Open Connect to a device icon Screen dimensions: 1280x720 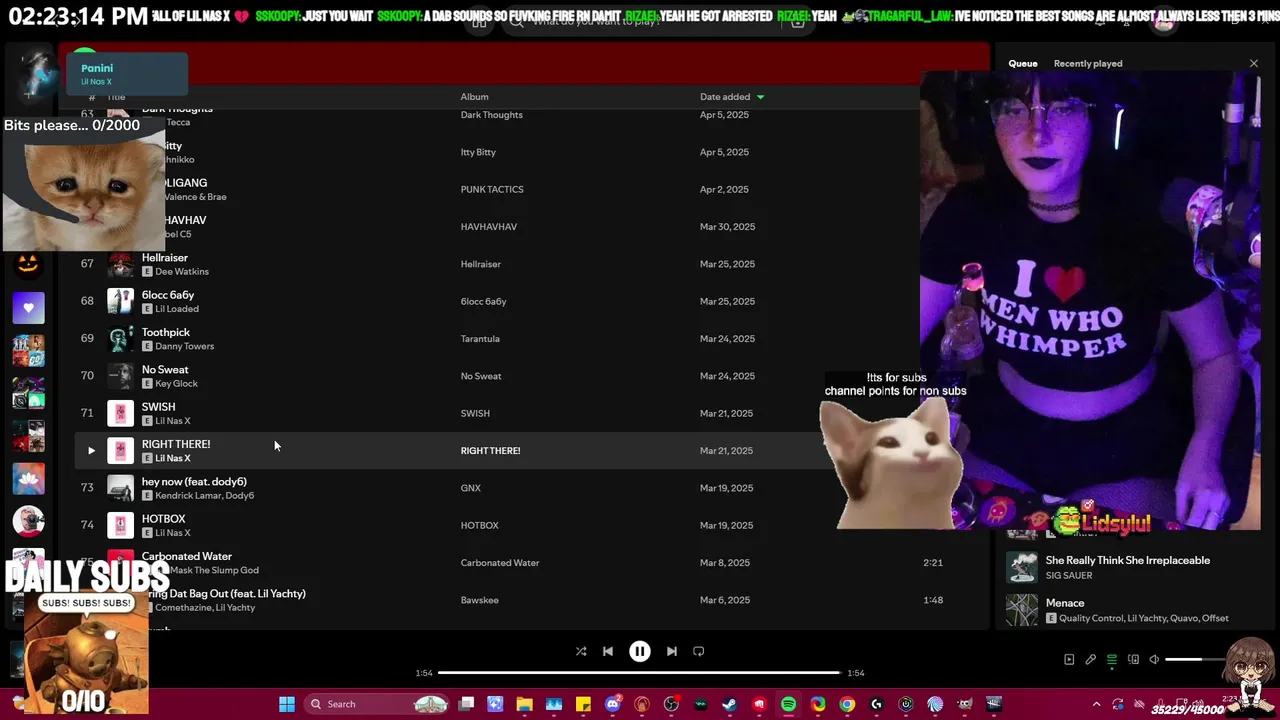(x=1133, y=660)
